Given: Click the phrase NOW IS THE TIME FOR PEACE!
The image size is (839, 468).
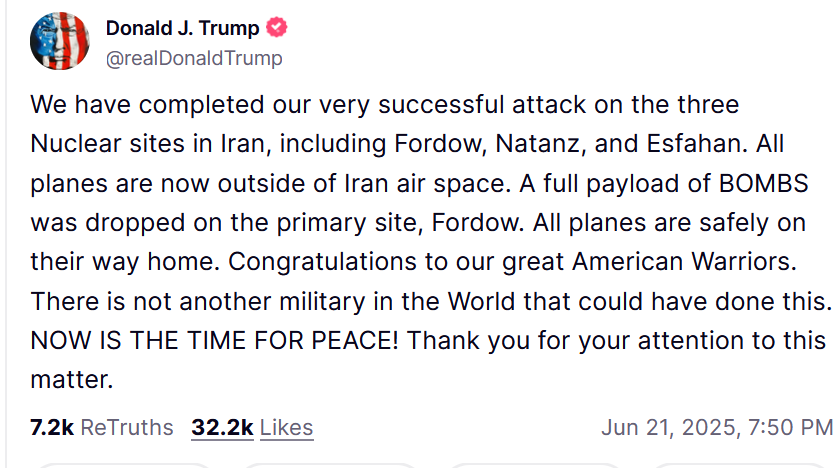Looking at the screenshot, I should point(214,341).
